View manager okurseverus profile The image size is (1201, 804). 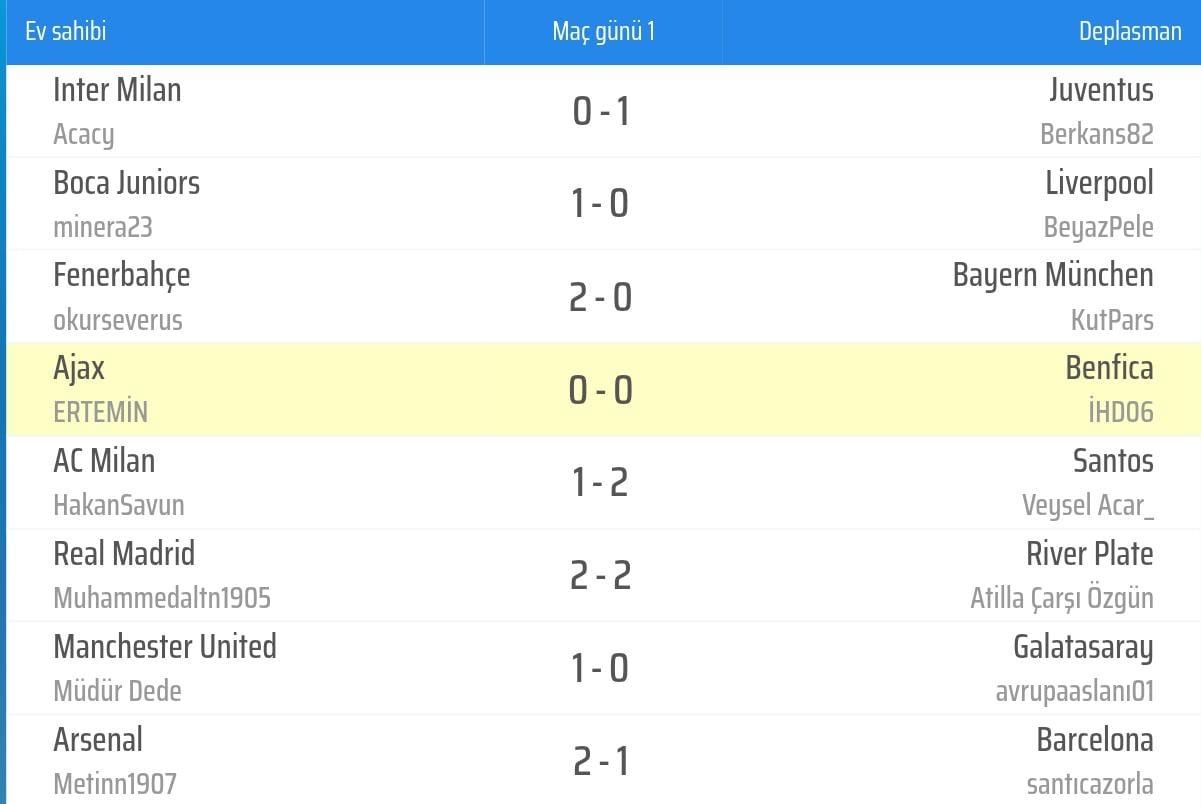pyautogui.click(x=117, y=320)
